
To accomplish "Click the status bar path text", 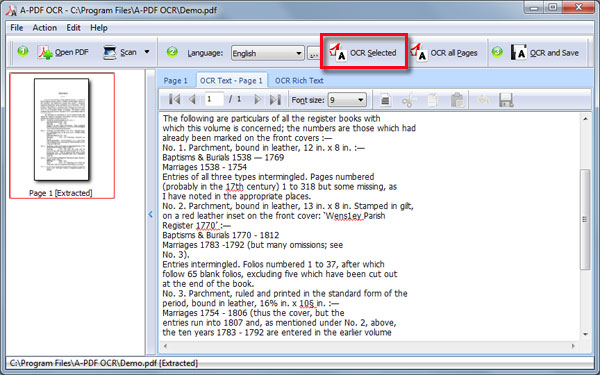I will click(x=103, y=363).
